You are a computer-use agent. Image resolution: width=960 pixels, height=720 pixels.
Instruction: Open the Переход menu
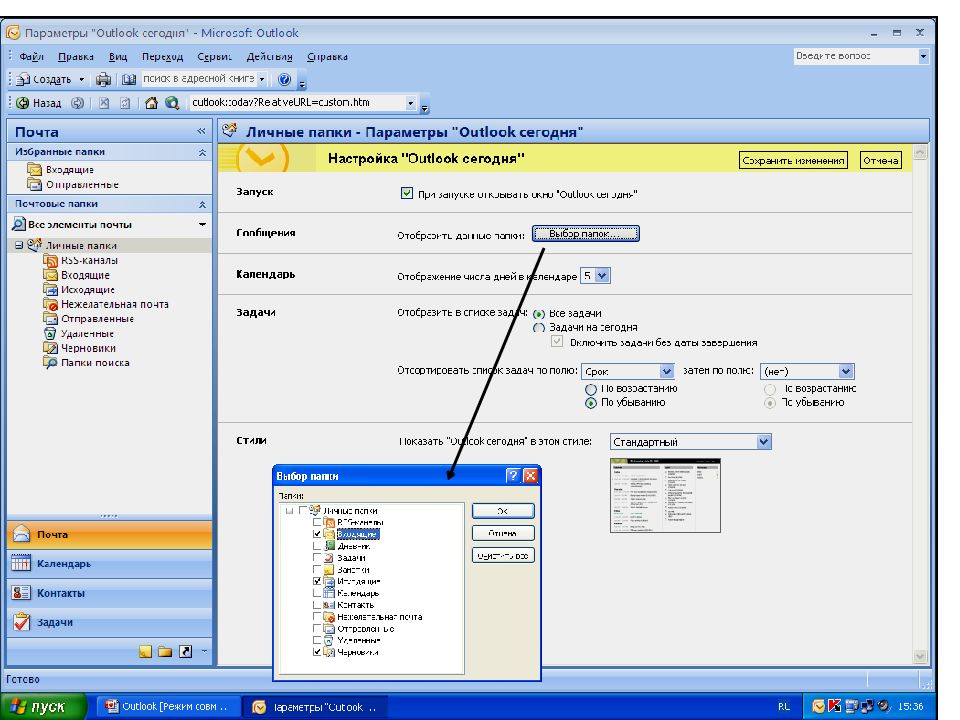(x=162, y=56)
